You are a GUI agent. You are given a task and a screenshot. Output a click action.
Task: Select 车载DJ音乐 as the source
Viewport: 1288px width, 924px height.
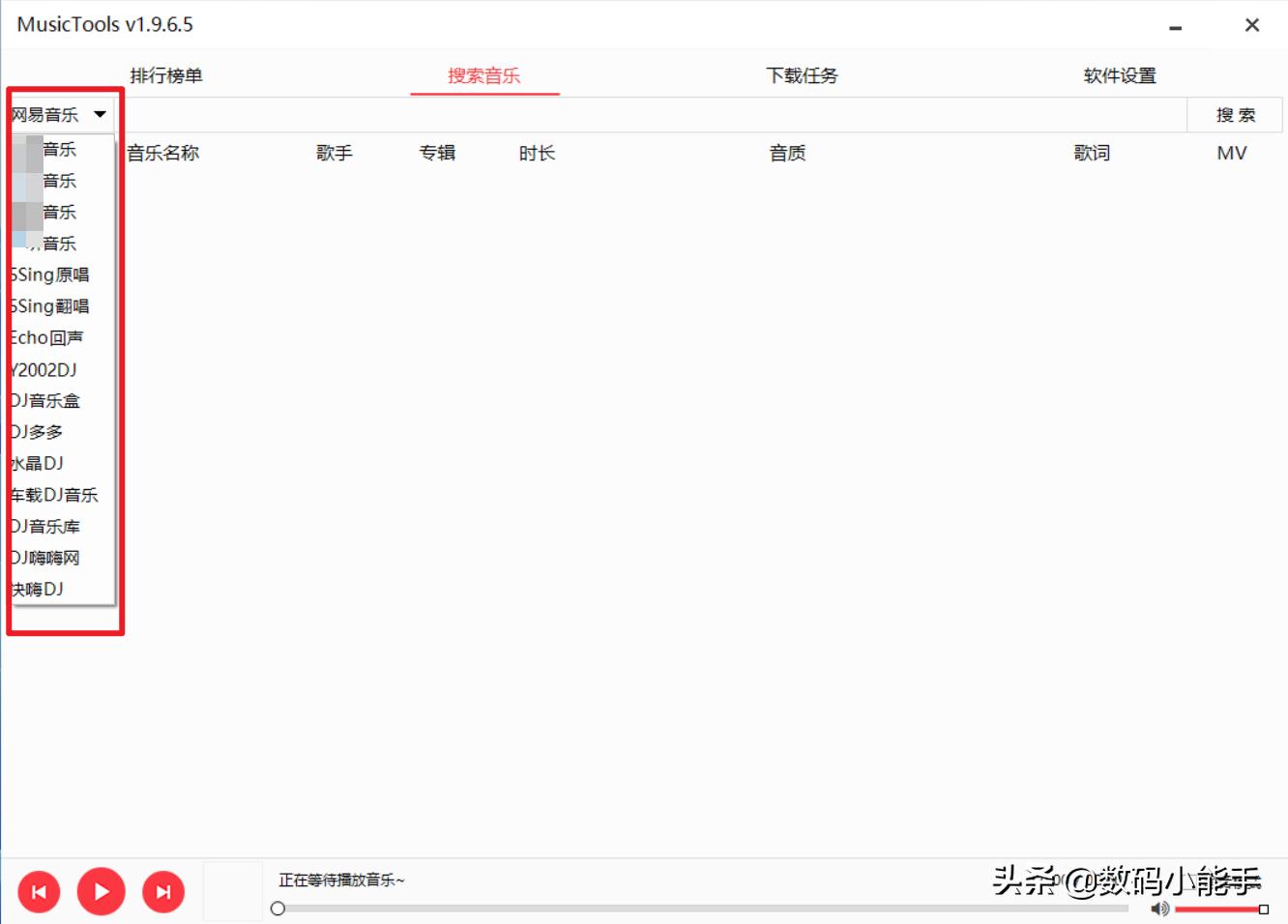[x=51, y=494]
